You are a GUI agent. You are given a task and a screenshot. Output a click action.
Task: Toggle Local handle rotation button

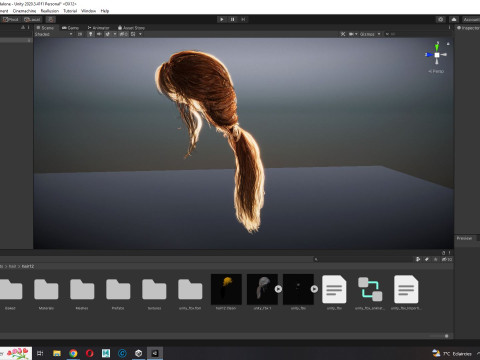point(32,19)
